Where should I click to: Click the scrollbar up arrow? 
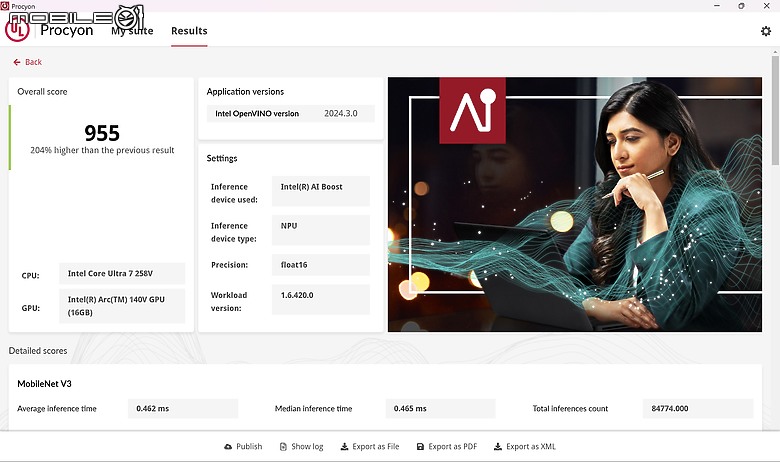click(x=775, y=51)
